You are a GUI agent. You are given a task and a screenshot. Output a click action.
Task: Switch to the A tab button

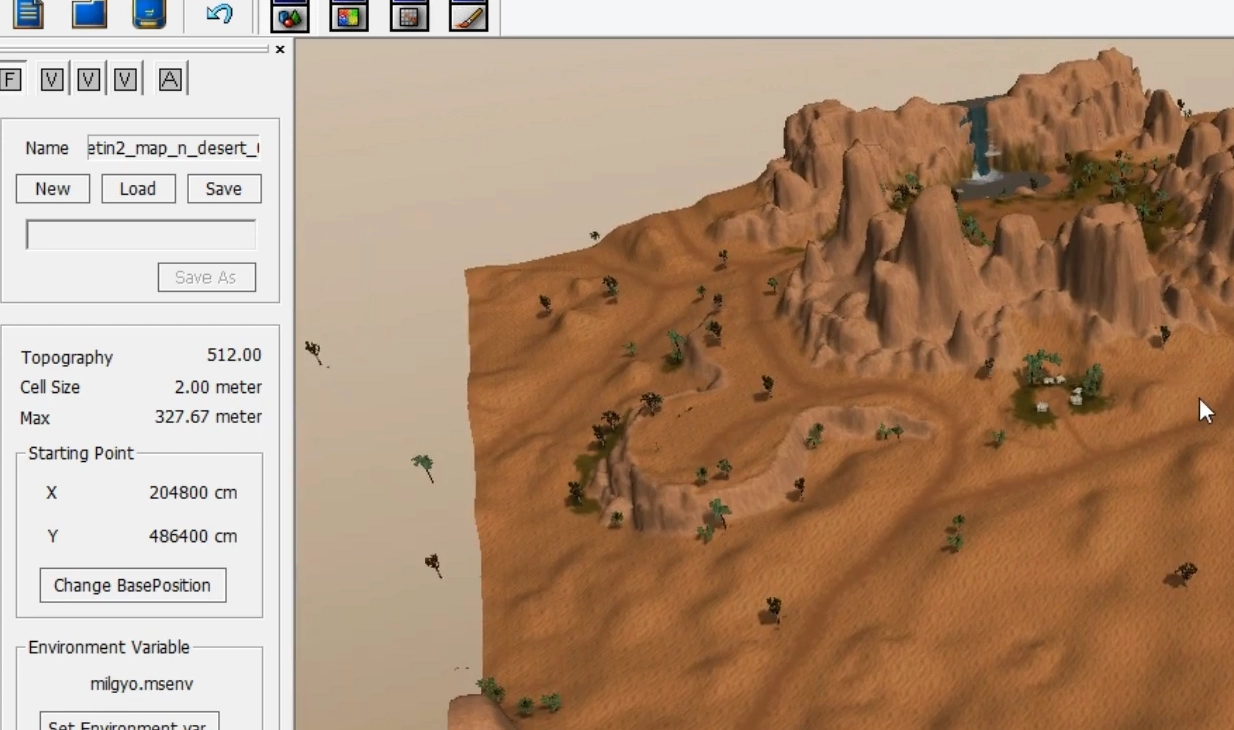(170, 79)
